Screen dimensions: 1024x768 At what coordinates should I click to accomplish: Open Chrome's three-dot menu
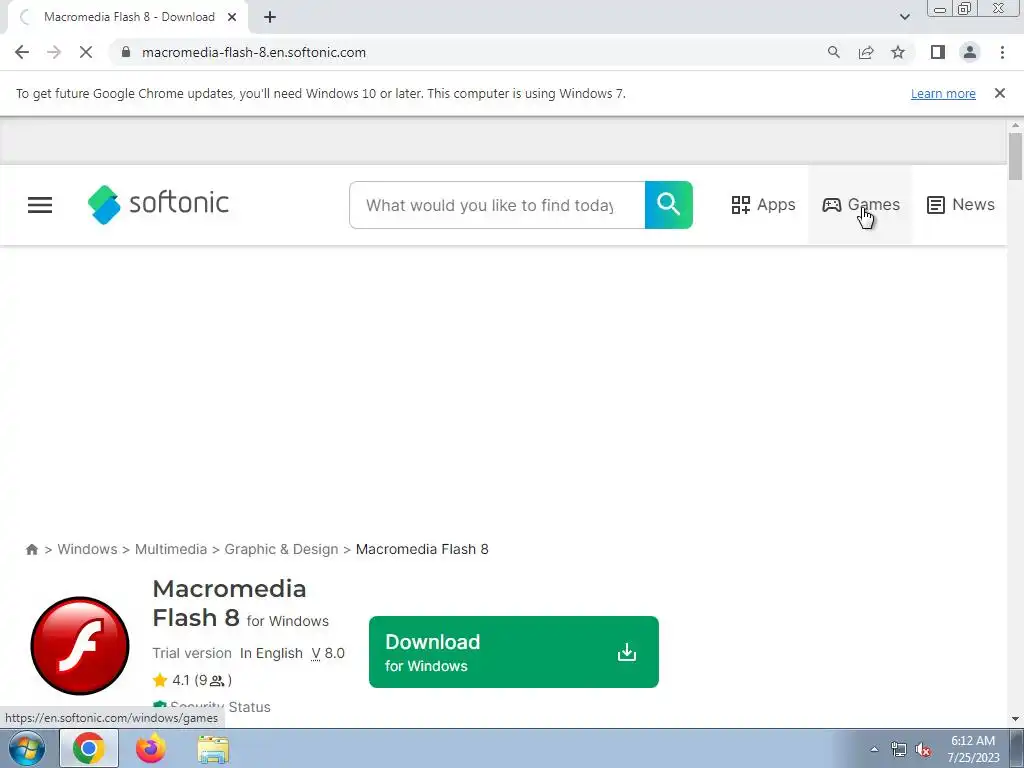[1002, 52]
